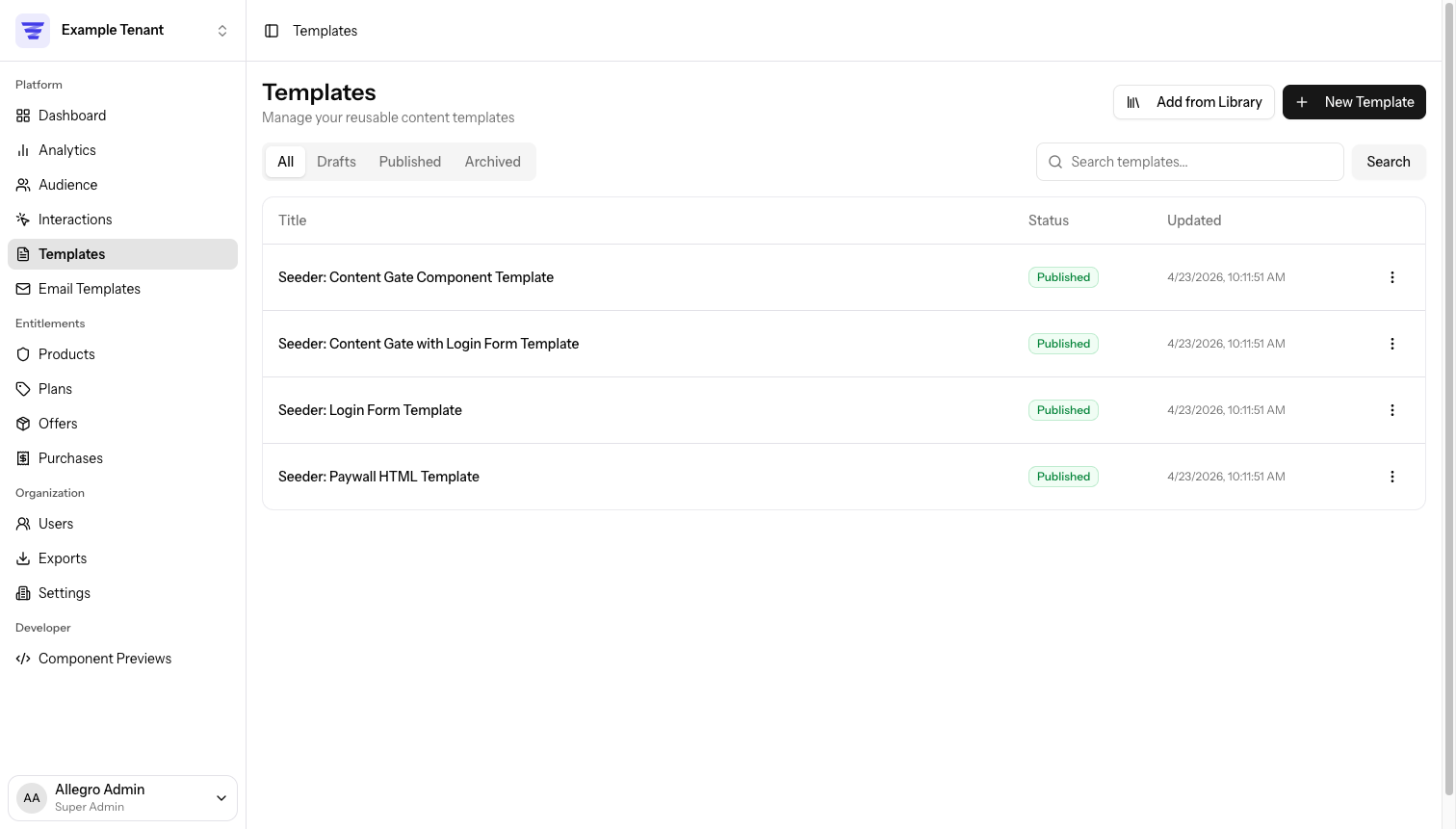This screenshot has width=1456, height=829.
Task: Switch to the Archived tab
Action: click(493, 162)
